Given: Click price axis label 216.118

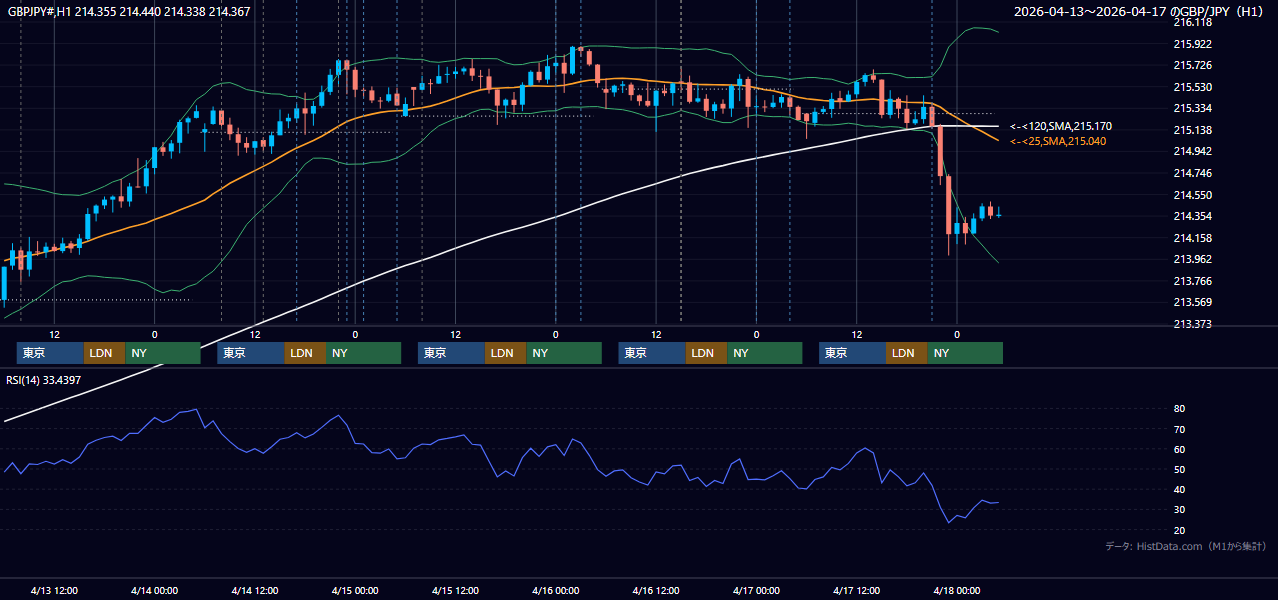Looking at the screenshot, I should pos(1192,22).
